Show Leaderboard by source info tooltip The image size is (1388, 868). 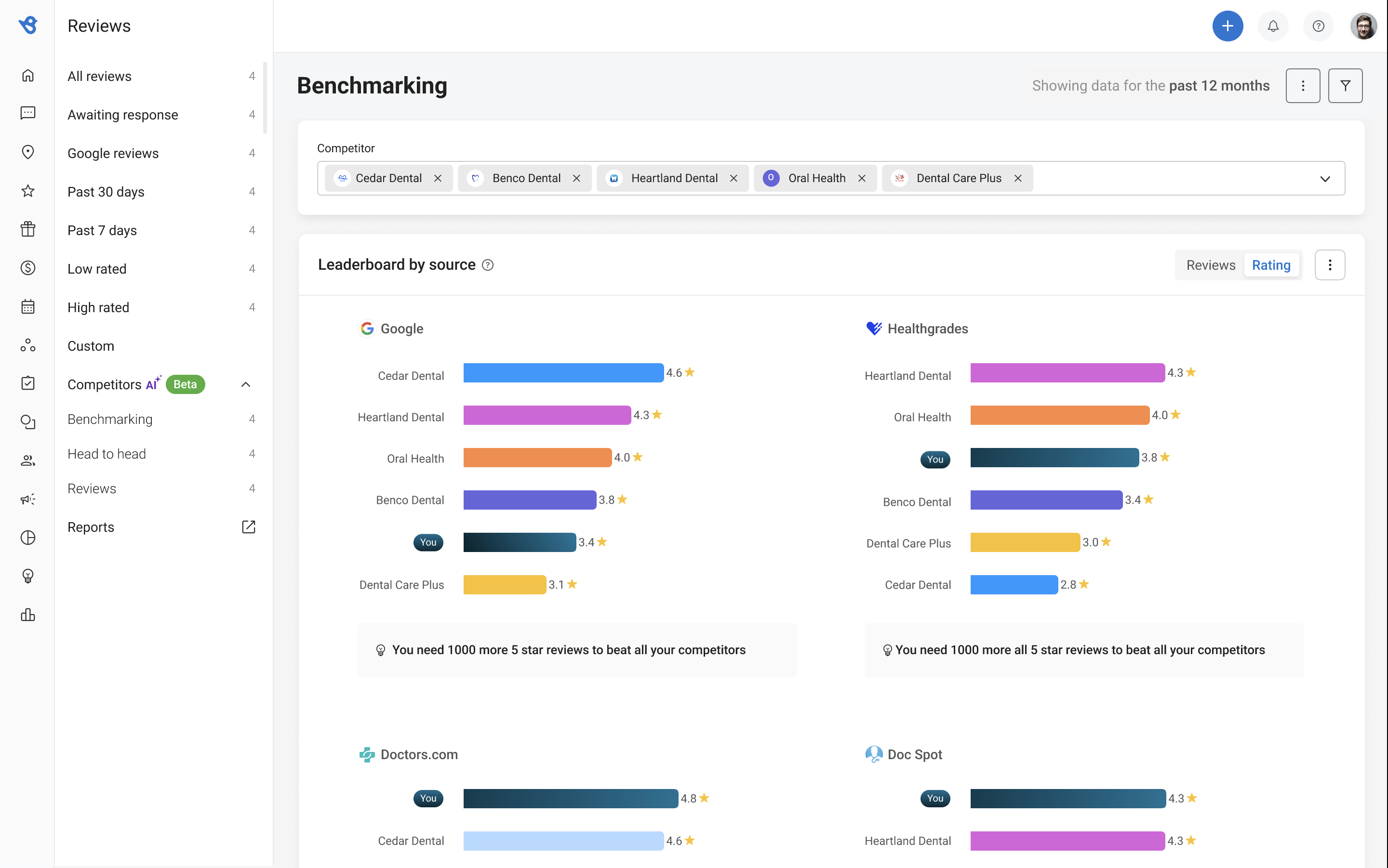(x=488, y=264)
